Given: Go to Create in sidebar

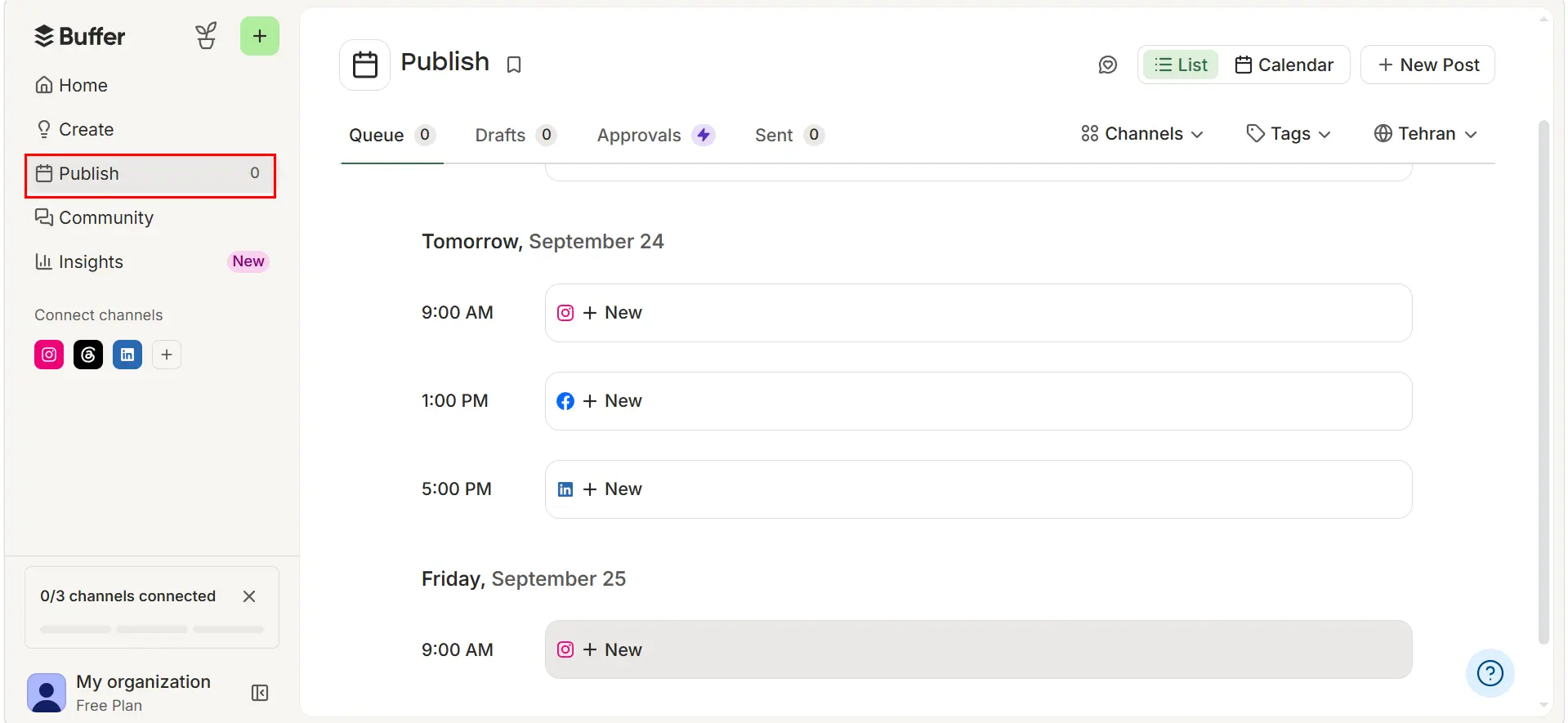Looking at the screenshot, I should pyautogui.click(x=151, y=129).
